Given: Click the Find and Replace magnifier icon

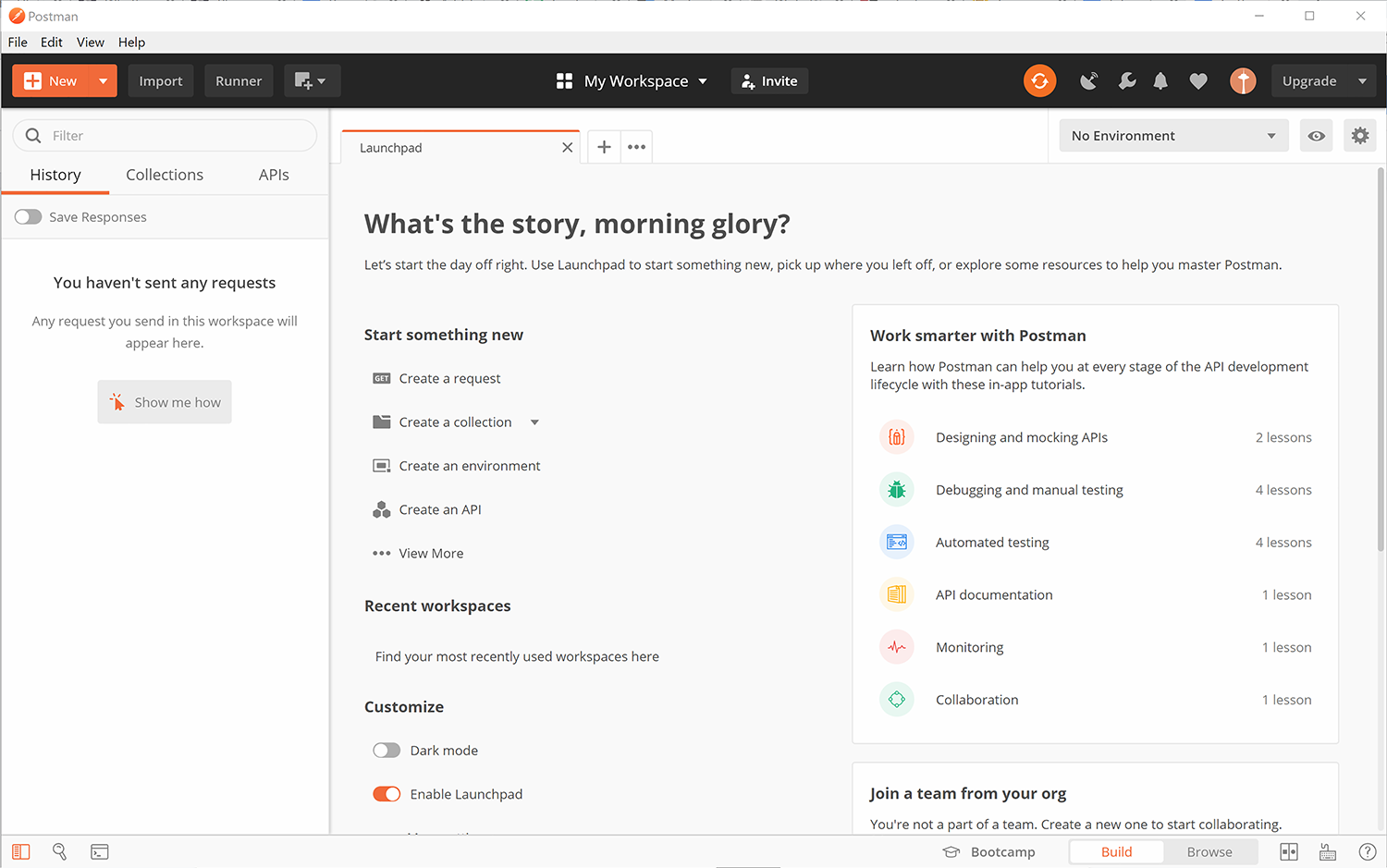Looking at the screenshot, I should (x=59, y=851).
